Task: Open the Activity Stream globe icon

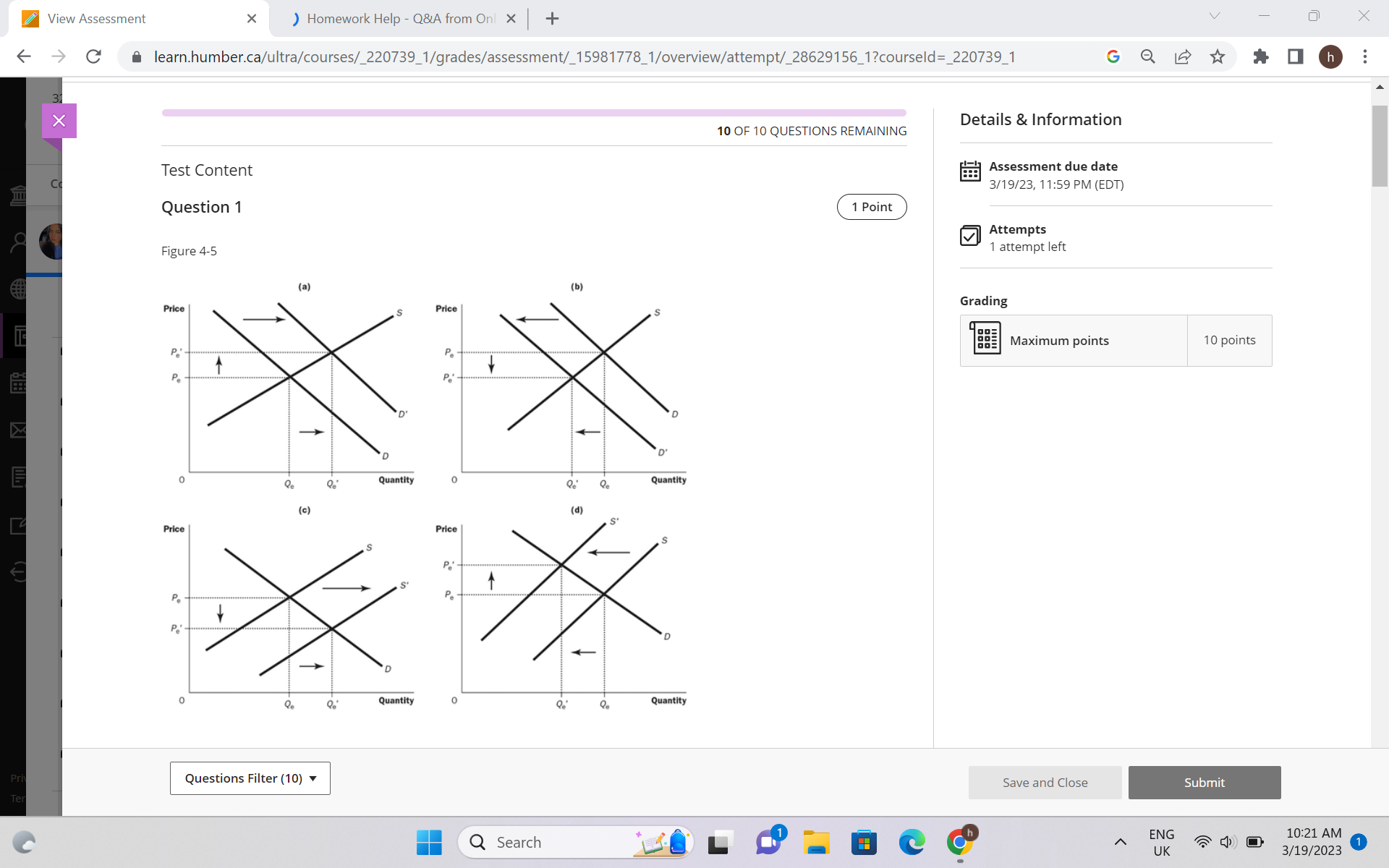Action: pyautogui.click(x=19, y=289)
